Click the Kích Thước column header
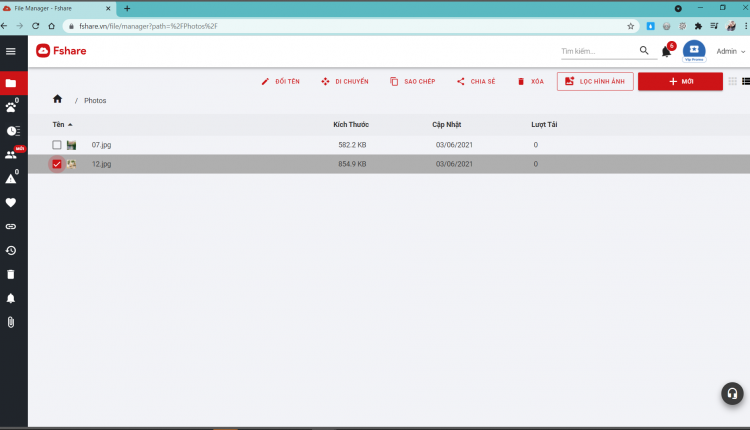Viewport: 750px width, 430px height. click(351, 124)
